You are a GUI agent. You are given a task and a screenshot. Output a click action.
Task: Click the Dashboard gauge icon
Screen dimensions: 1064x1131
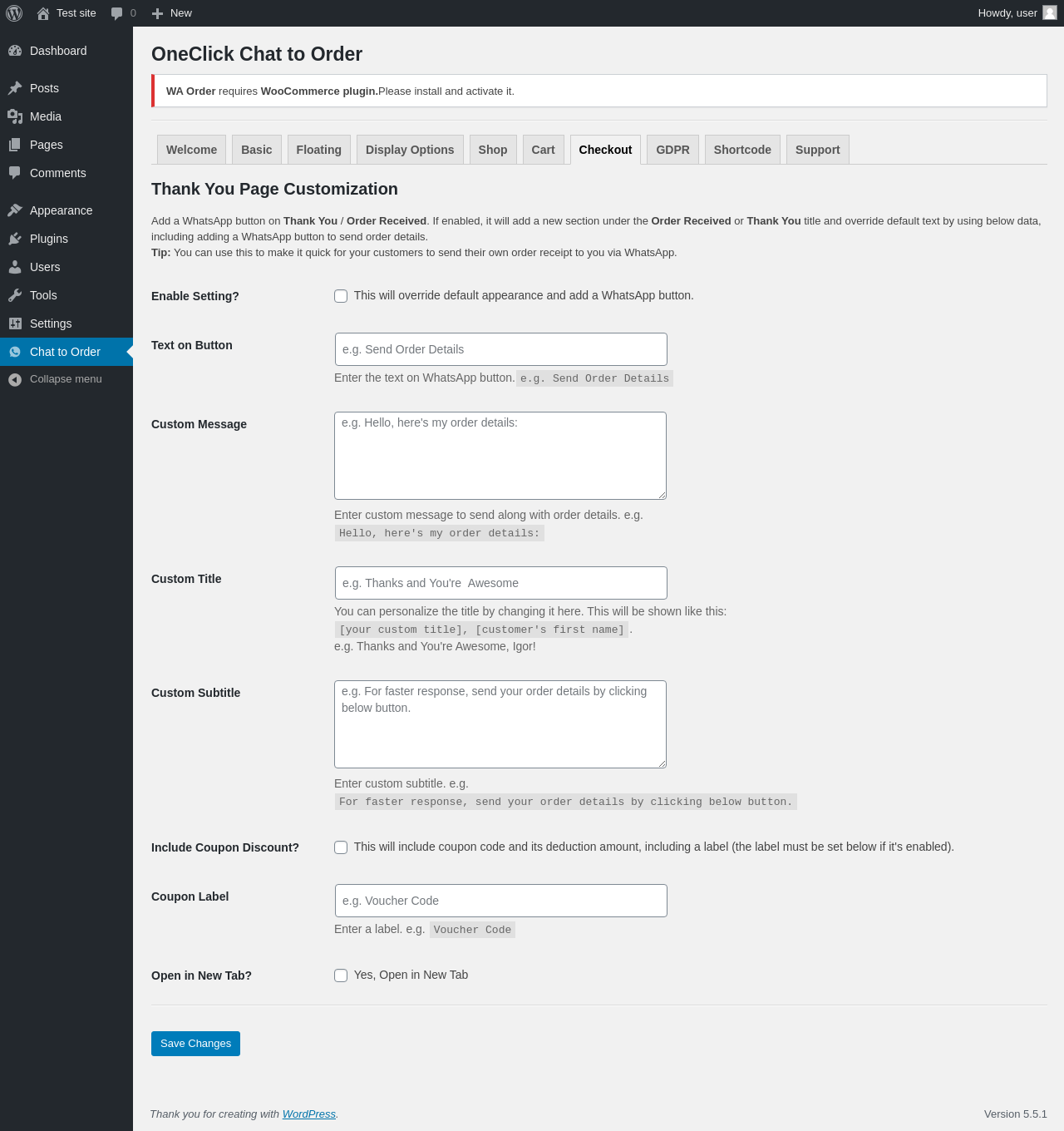15,51
